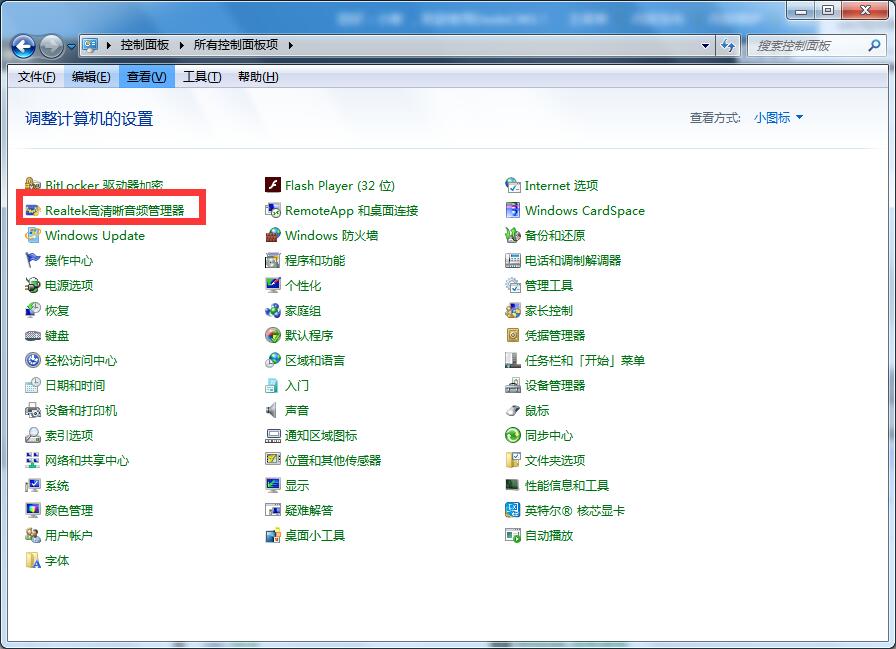Open the 疑难解答 link
Viewport: 896px width, 649px height.
(x=309, y=510)
